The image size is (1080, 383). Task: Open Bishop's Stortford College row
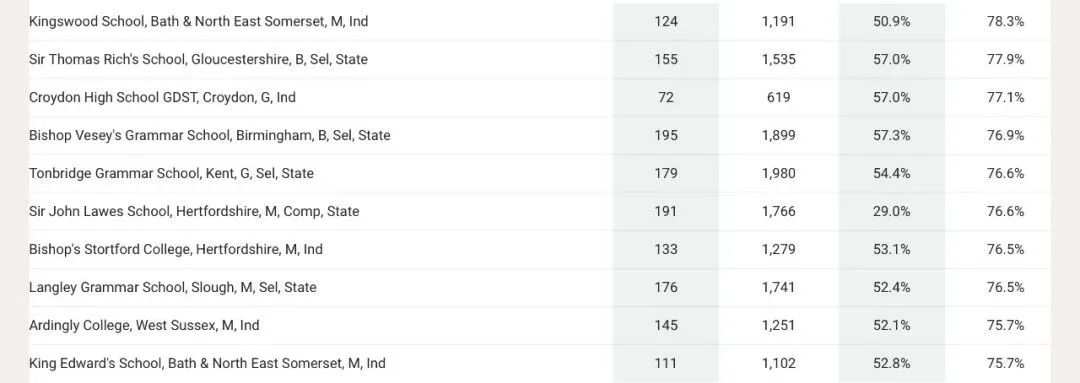(540, 249)
